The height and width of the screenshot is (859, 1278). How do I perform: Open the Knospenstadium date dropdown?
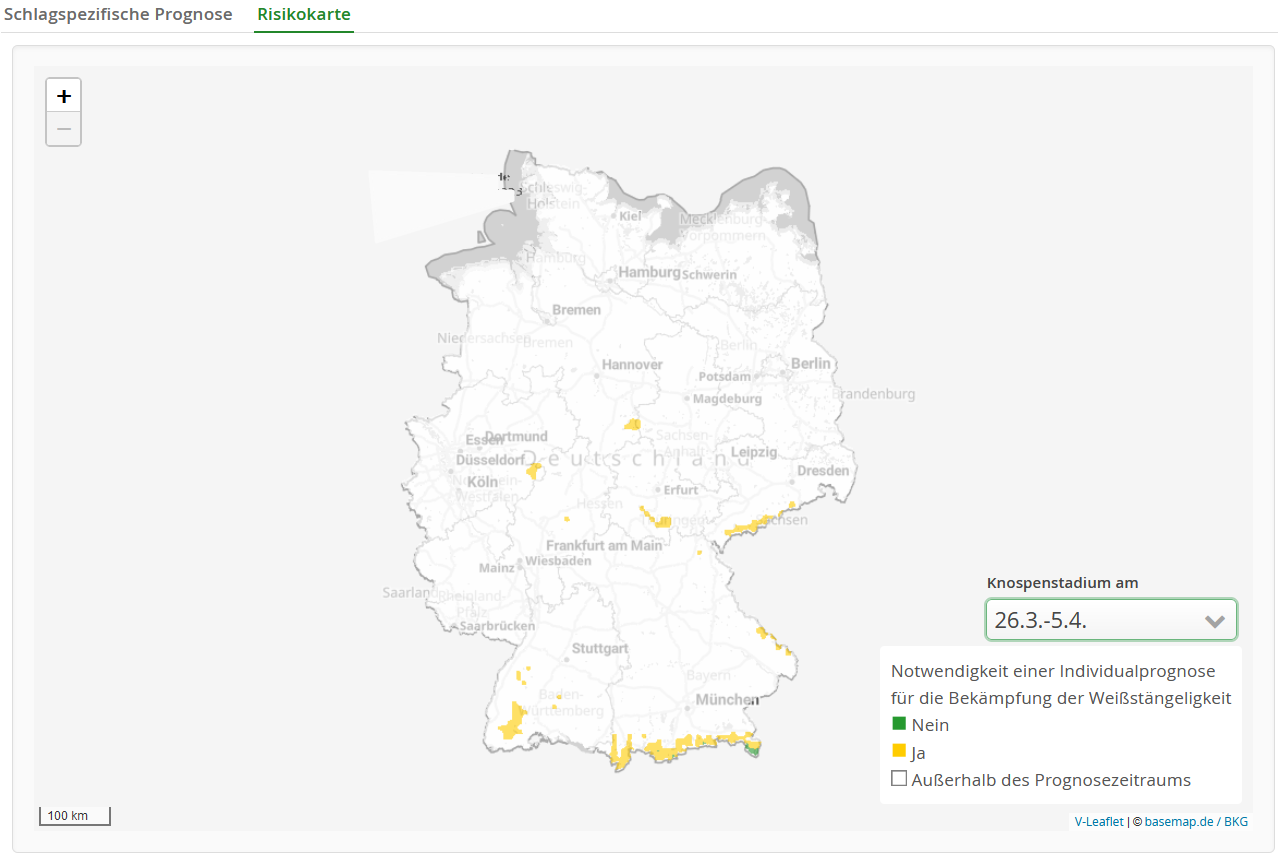1110,620
